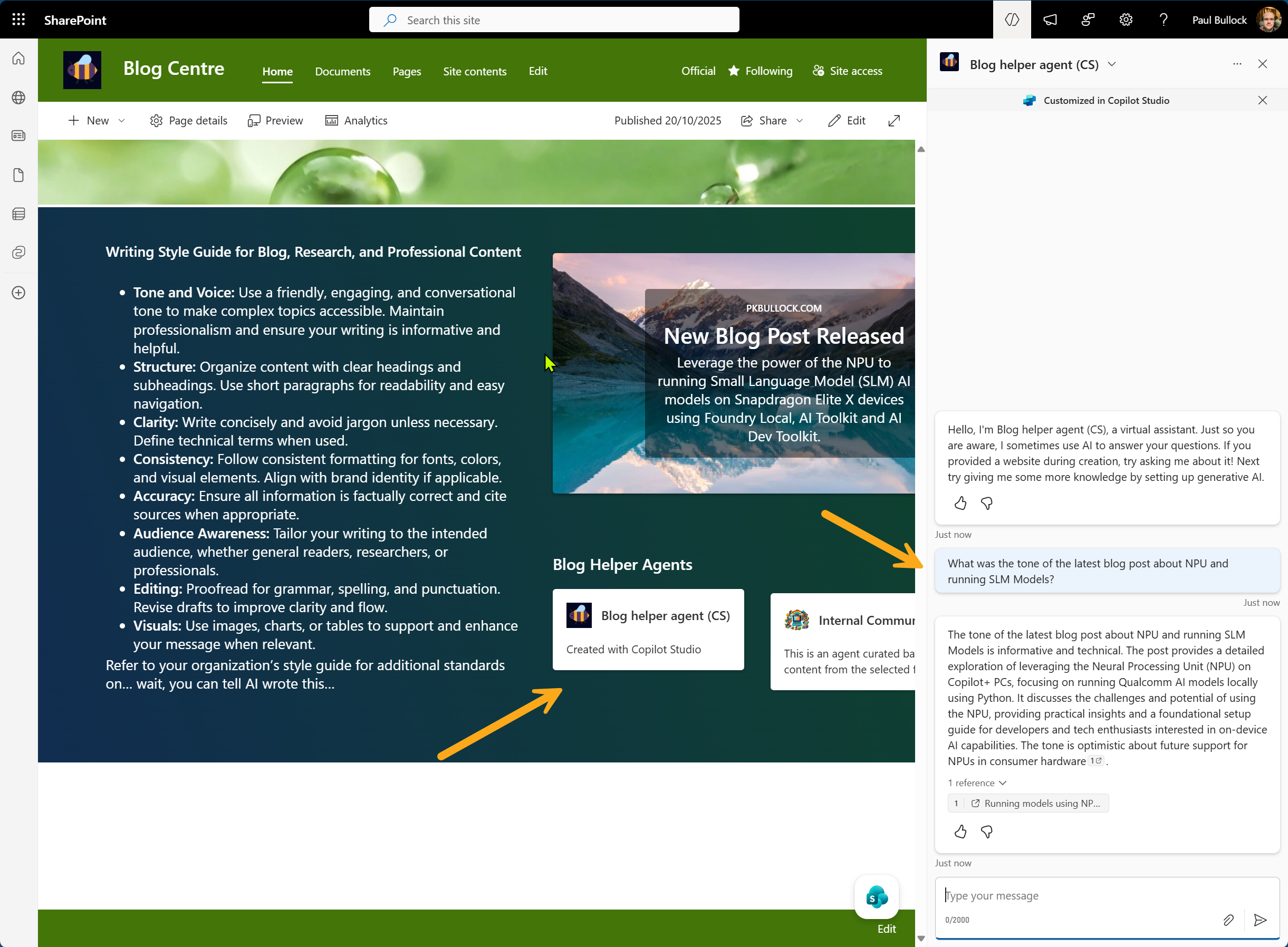Open the news icon in left rail
This screenshot has width=1288, height=947.
pos(18,136)
